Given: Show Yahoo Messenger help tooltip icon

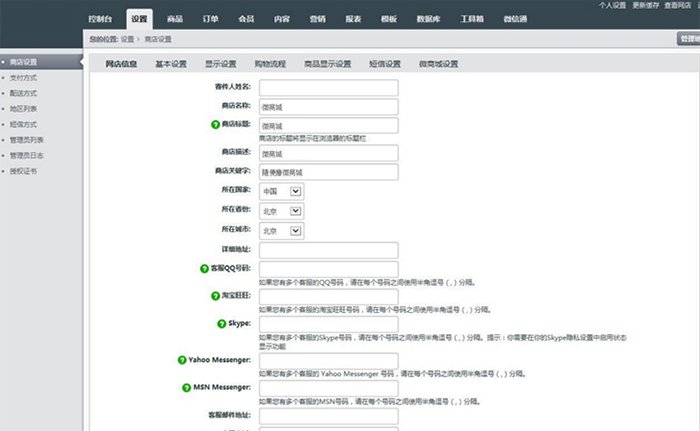Looking at the screenshot, I should click(181, 359).
